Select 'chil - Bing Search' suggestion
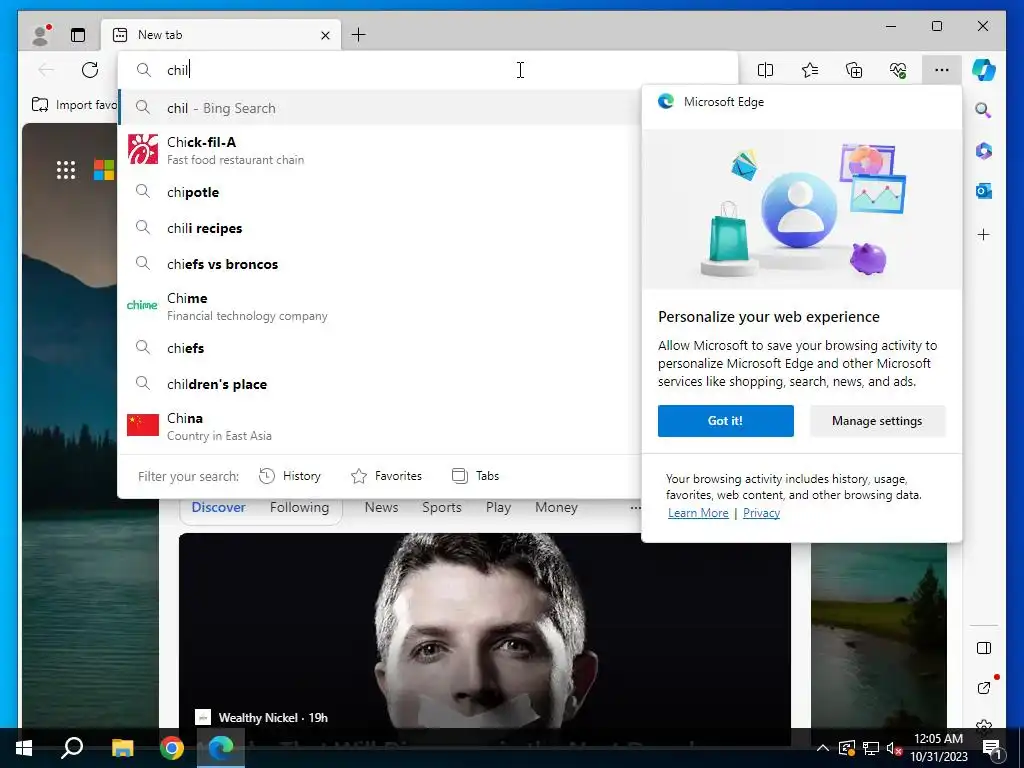Screen dimensions: 1024x768 pos(379,108)
